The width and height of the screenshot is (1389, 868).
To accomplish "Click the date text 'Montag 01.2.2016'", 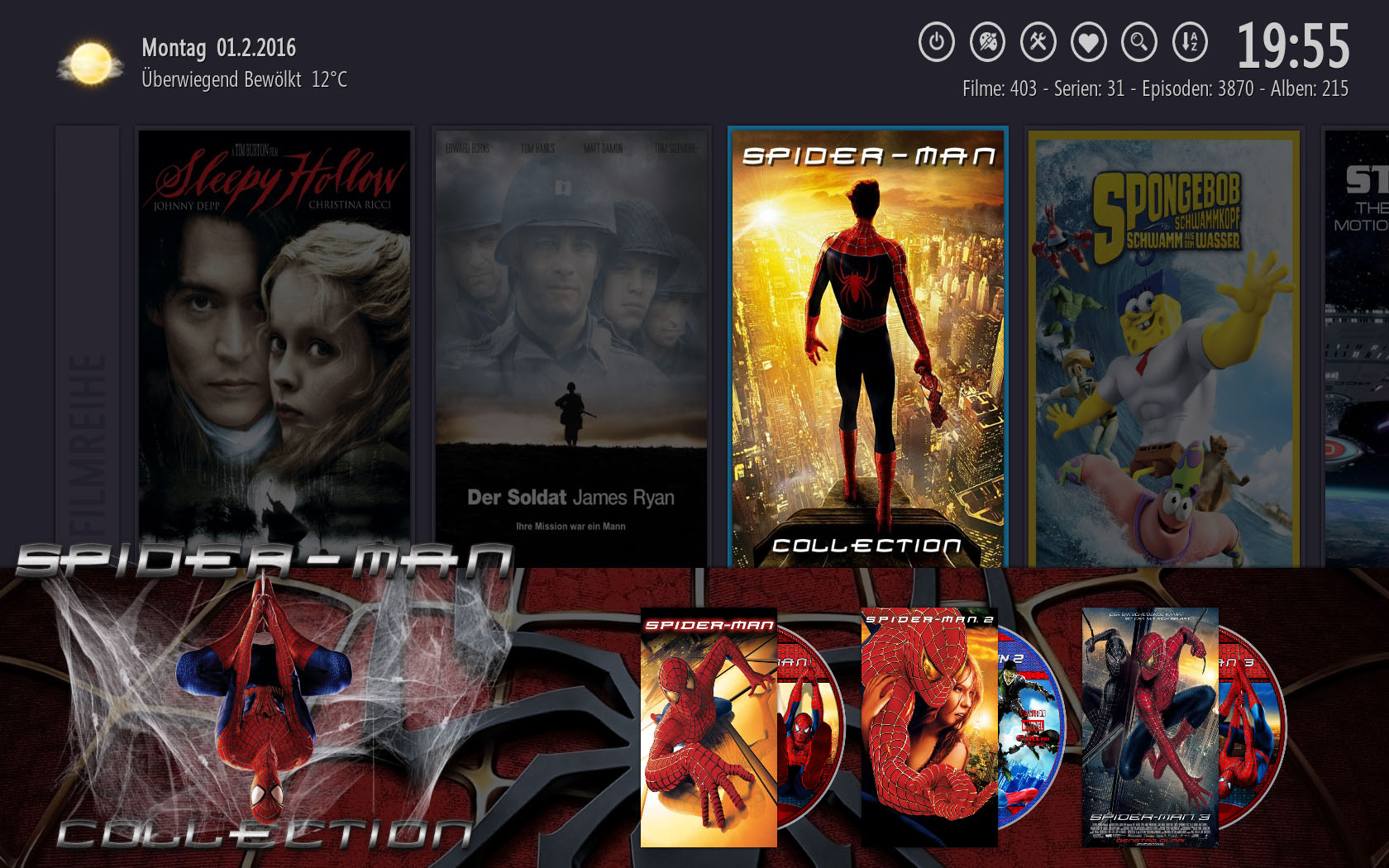I will point(219,48).
